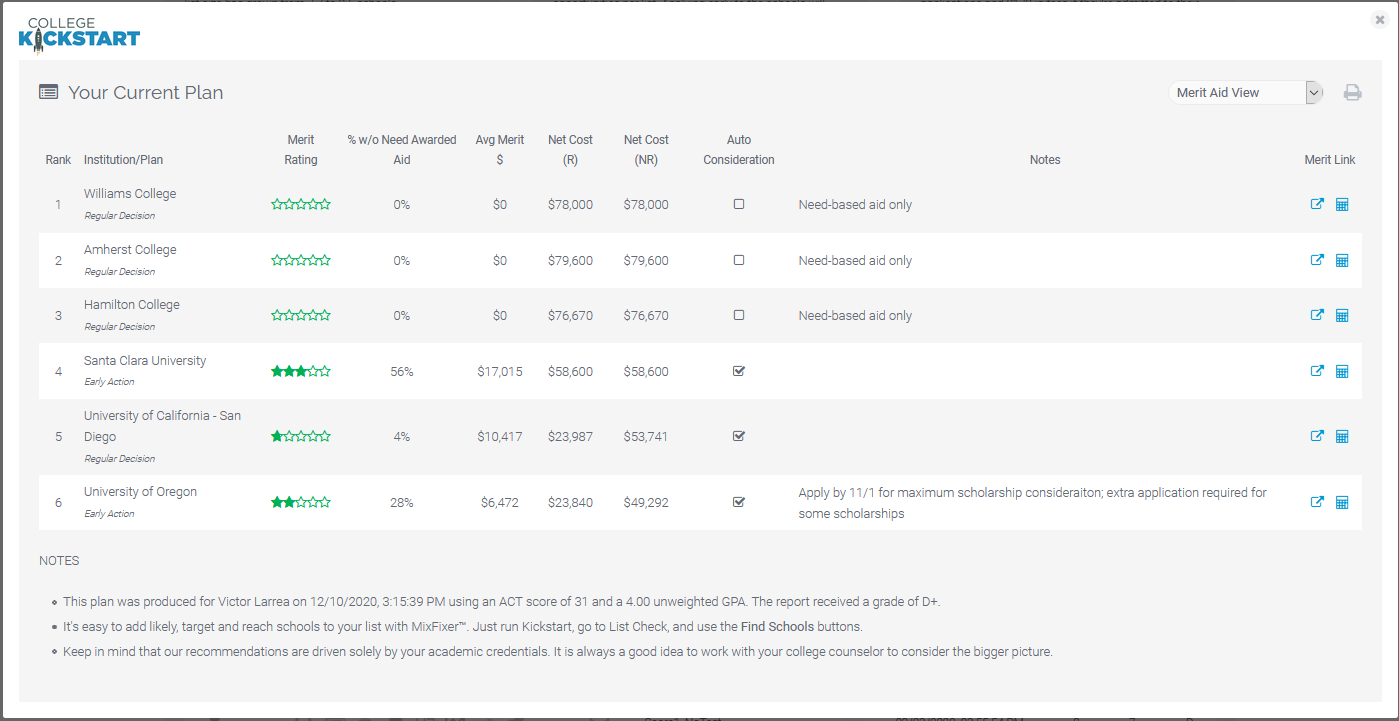Click the Merit Link column header

pos(1330,160)
